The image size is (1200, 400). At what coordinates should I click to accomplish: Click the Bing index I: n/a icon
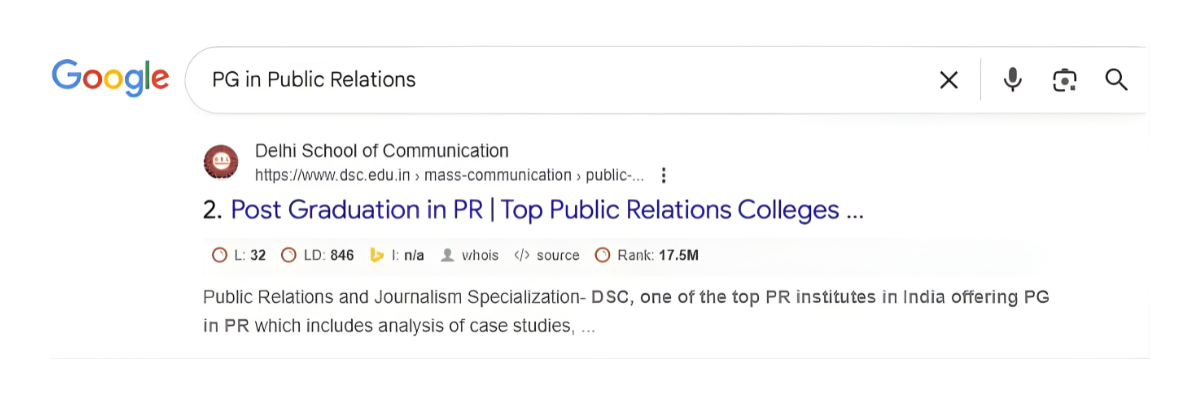pyautogui.click(x=378, y=255)
